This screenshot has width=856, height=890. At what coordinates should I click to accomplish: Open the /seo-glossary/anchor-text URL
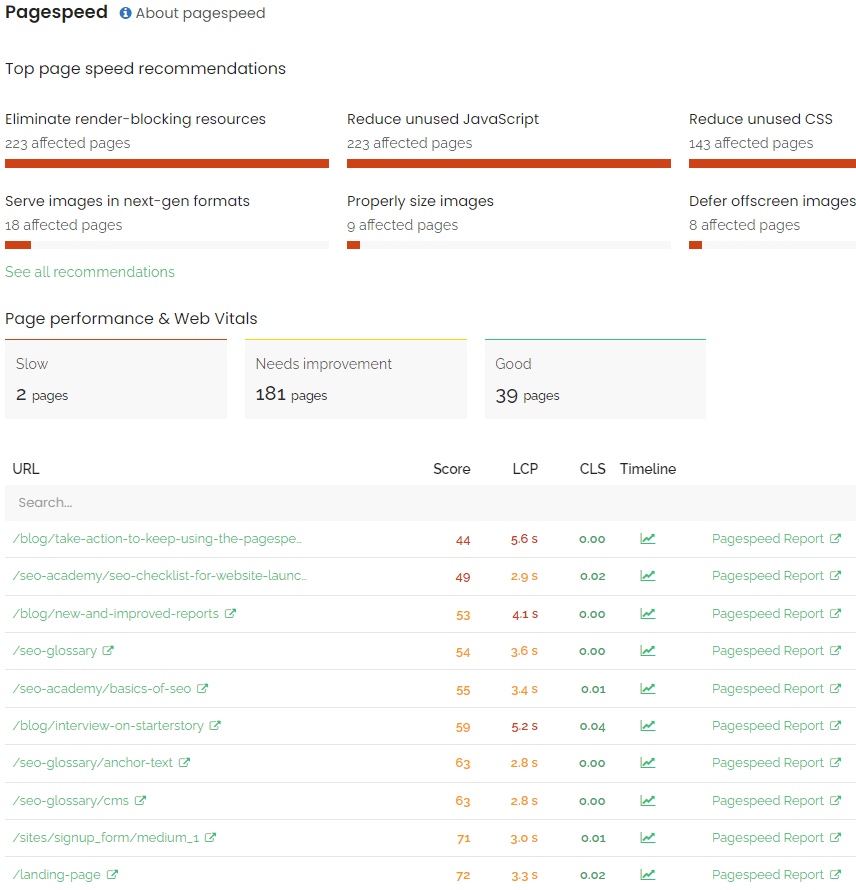coord(93,762)
